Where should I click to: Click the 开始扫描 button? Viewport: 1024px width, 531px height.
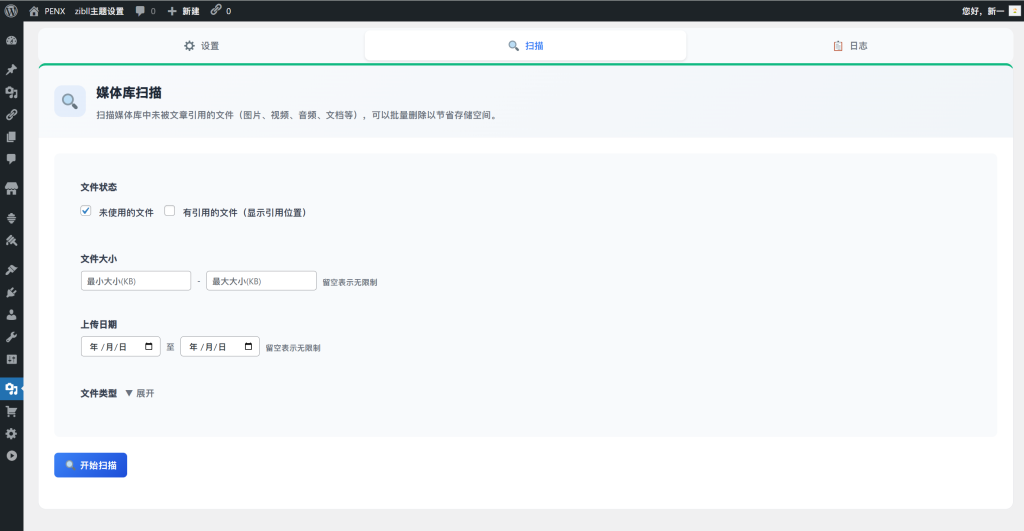[91, 465]
